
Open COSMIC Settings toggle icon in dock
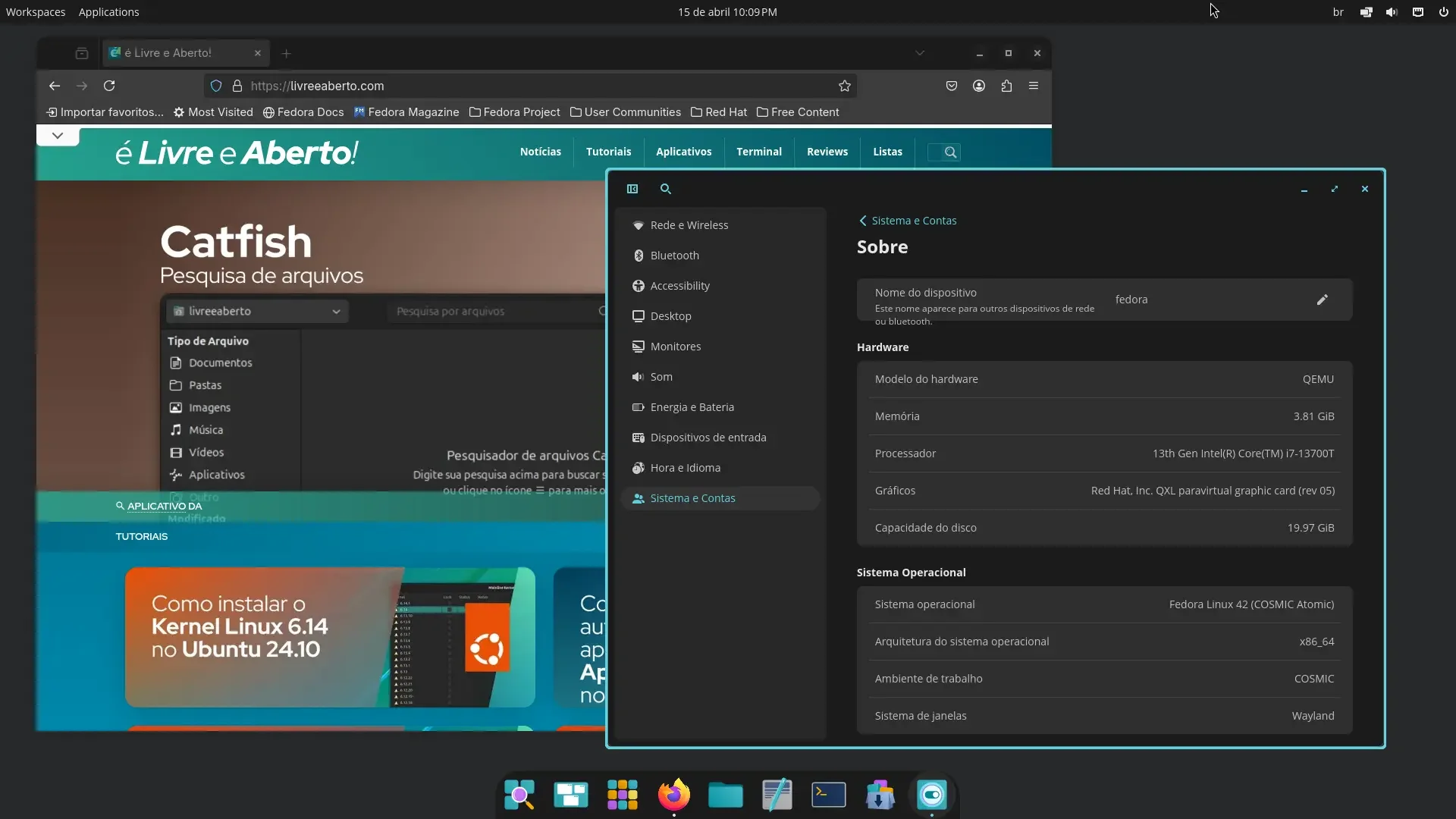pos(932,795)
